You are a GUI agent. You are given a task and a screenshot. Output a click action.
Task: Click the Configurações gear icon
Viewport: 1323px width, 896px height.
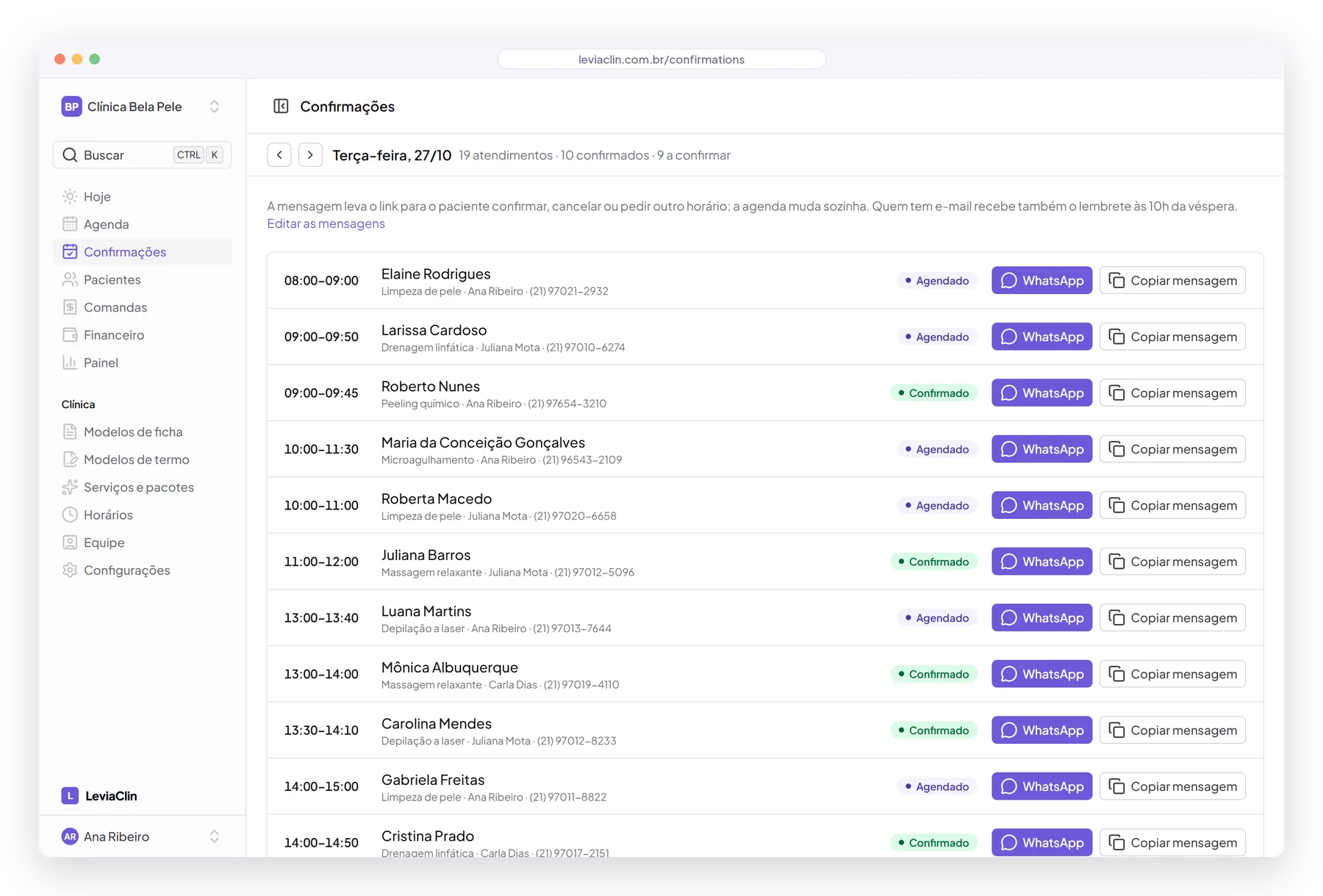coord(70,570)
